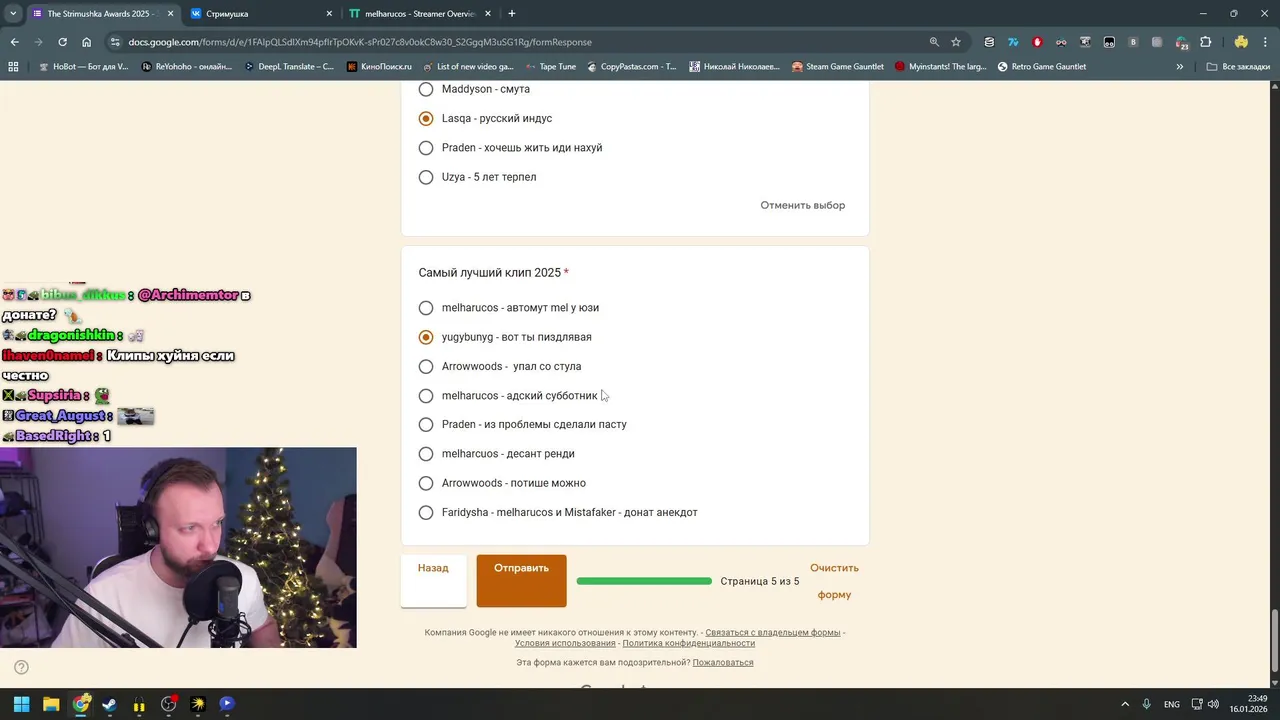Open the apps grid in bookmarks bar
The height and width of the screenshot is (720, 1280).
[13, 67]
